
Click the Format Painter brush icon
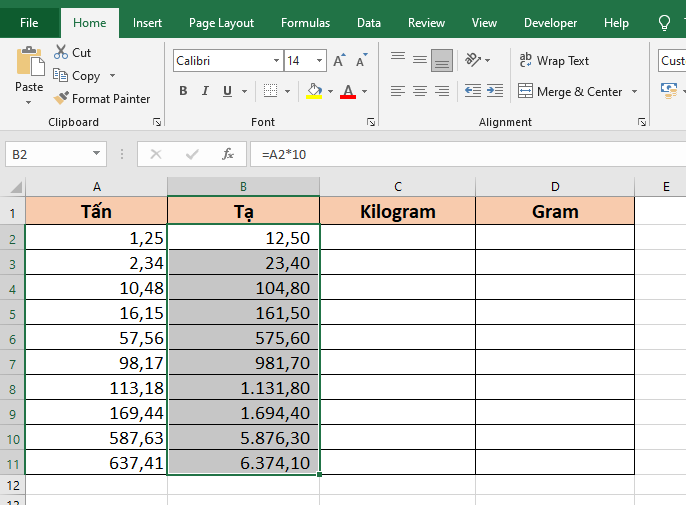coord(61,99)
